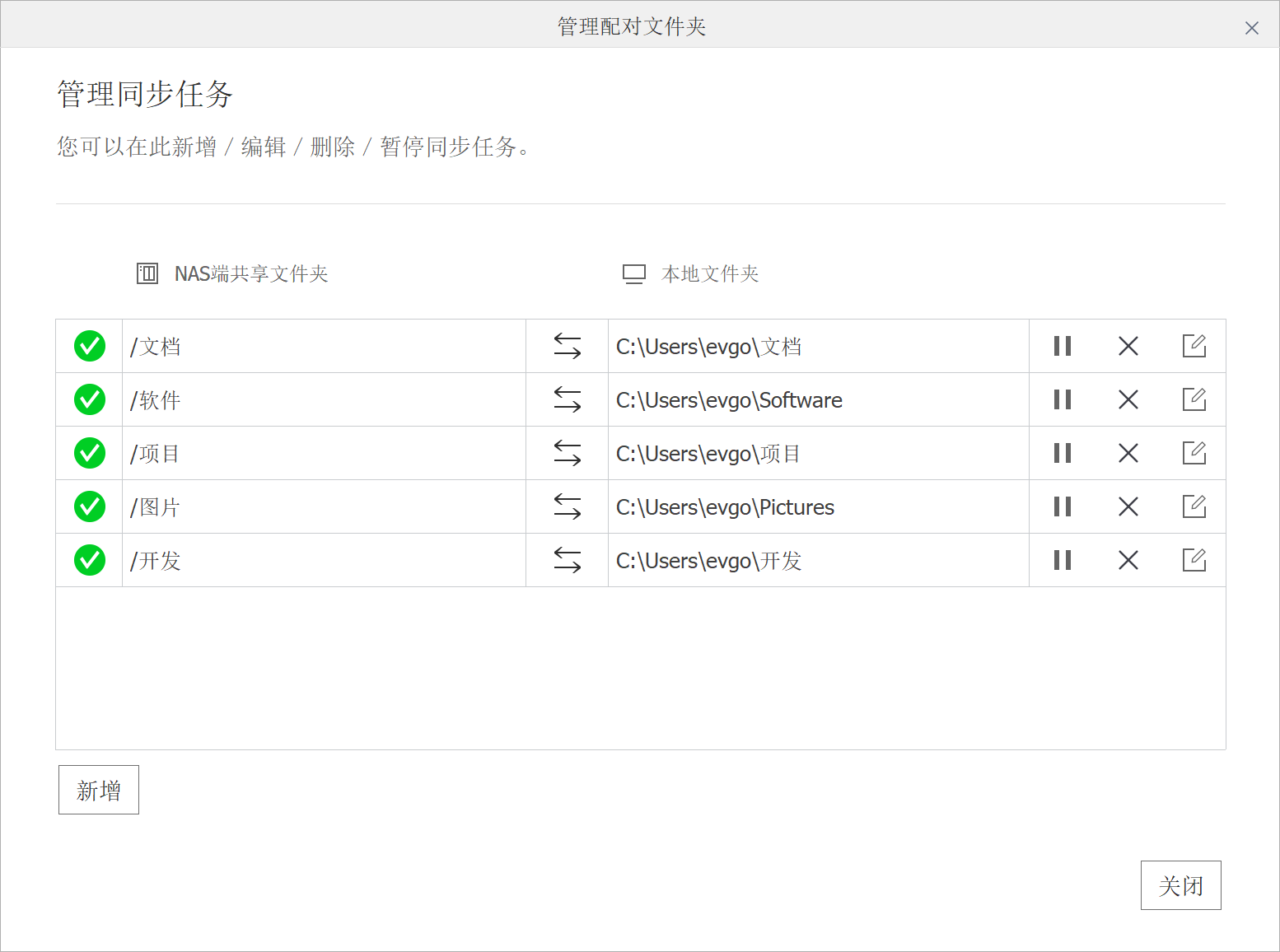Select NAS folder /开发
Image resolution: width=1280 pixels, height=952 pixels.
(x=324, y=560)
